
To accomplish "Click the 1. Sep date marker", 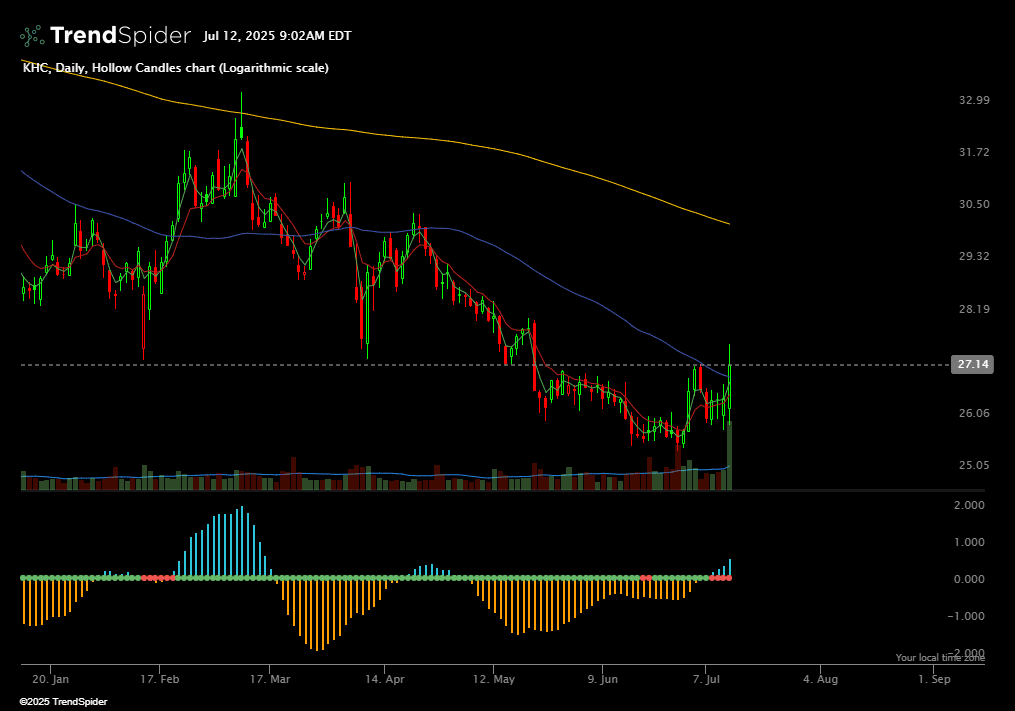I will click(x=934, y=679).
